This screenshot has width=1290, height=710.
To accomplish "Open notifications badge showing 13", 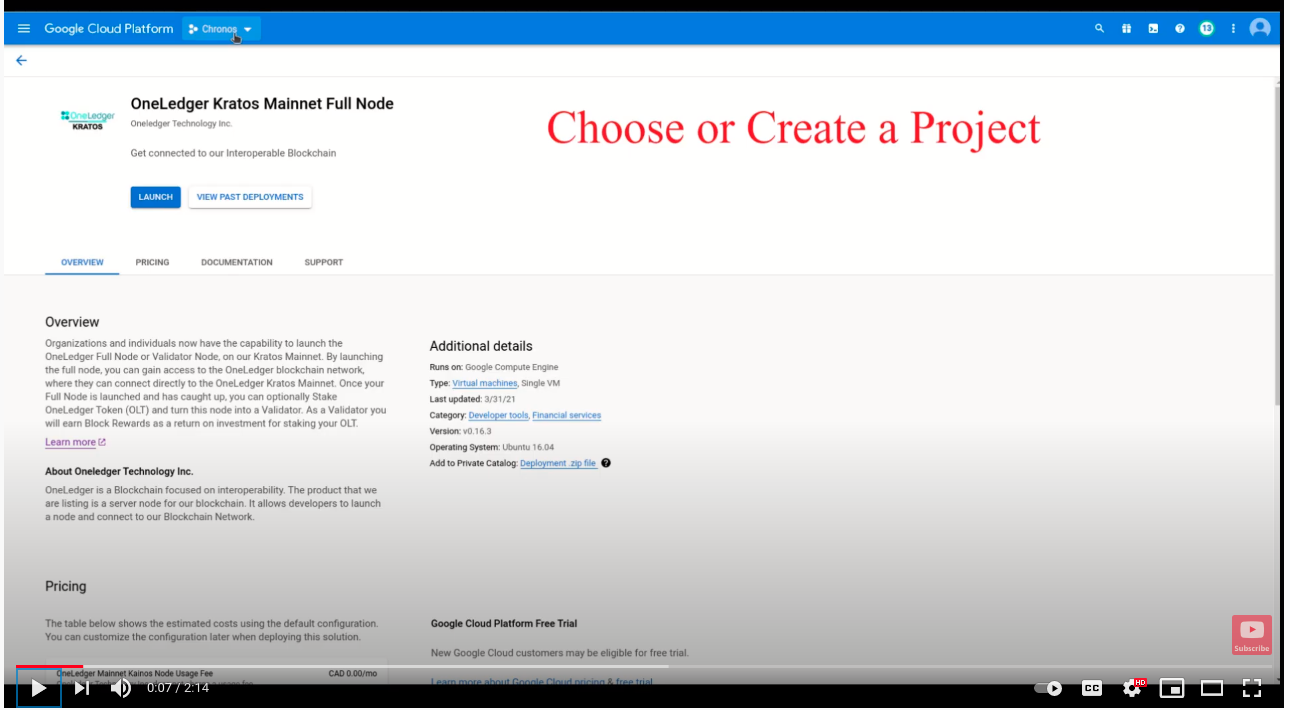I will click(x=1207, y=29).
